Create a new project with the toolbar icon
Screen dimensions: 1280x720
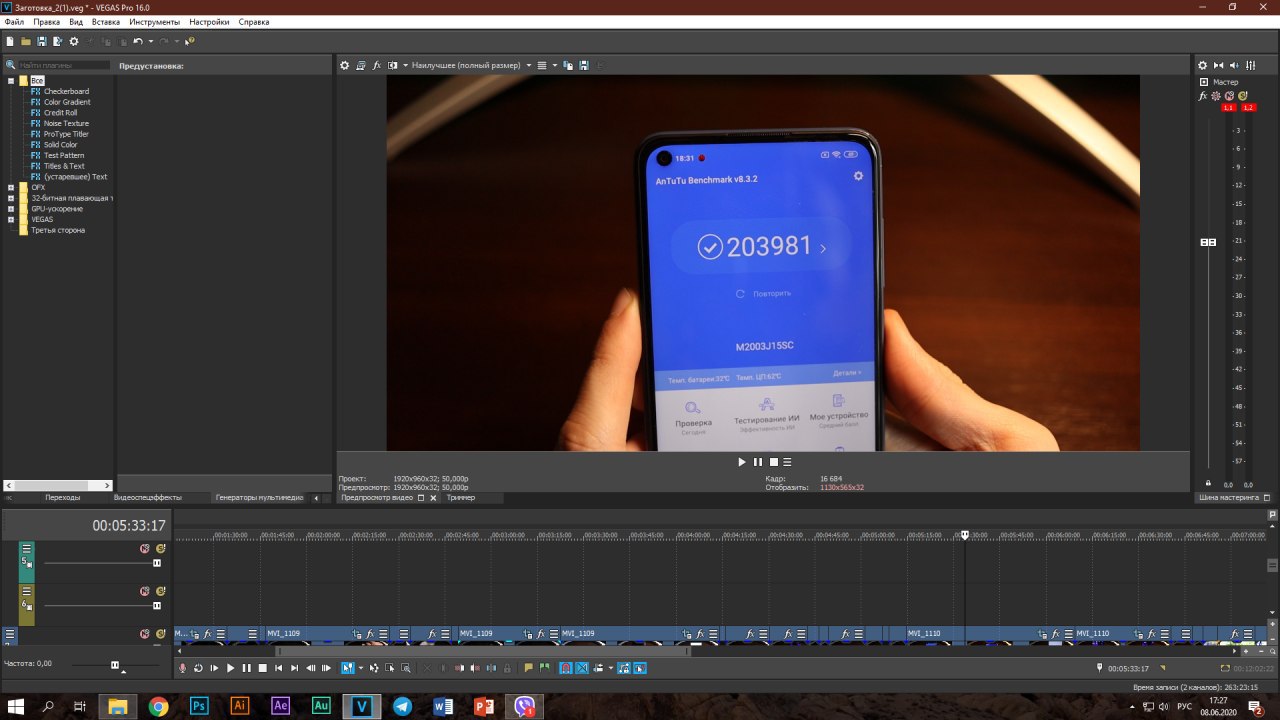pos(10,41)
